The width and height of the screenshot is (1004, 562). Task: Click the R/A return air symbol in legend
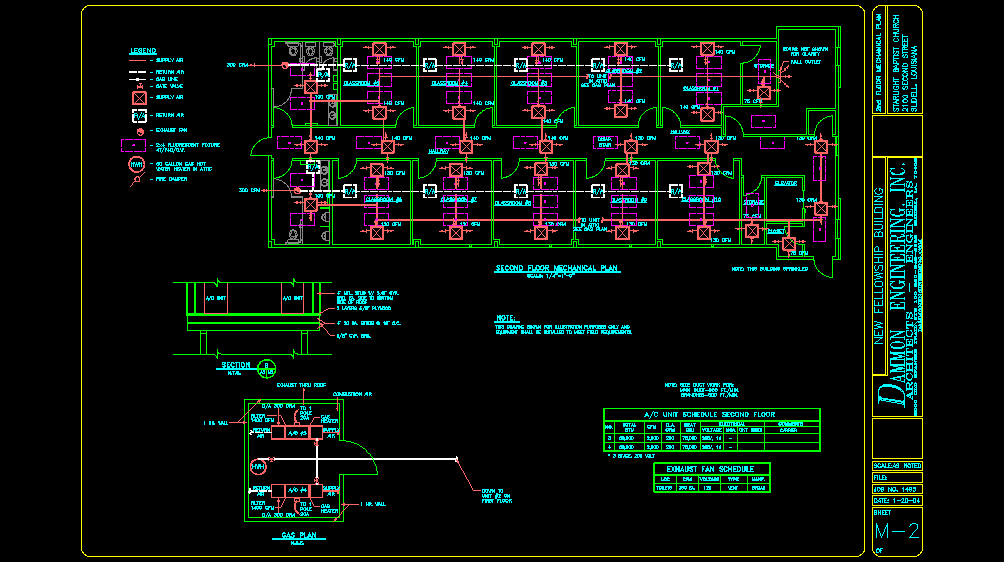(x=137, y=114)
